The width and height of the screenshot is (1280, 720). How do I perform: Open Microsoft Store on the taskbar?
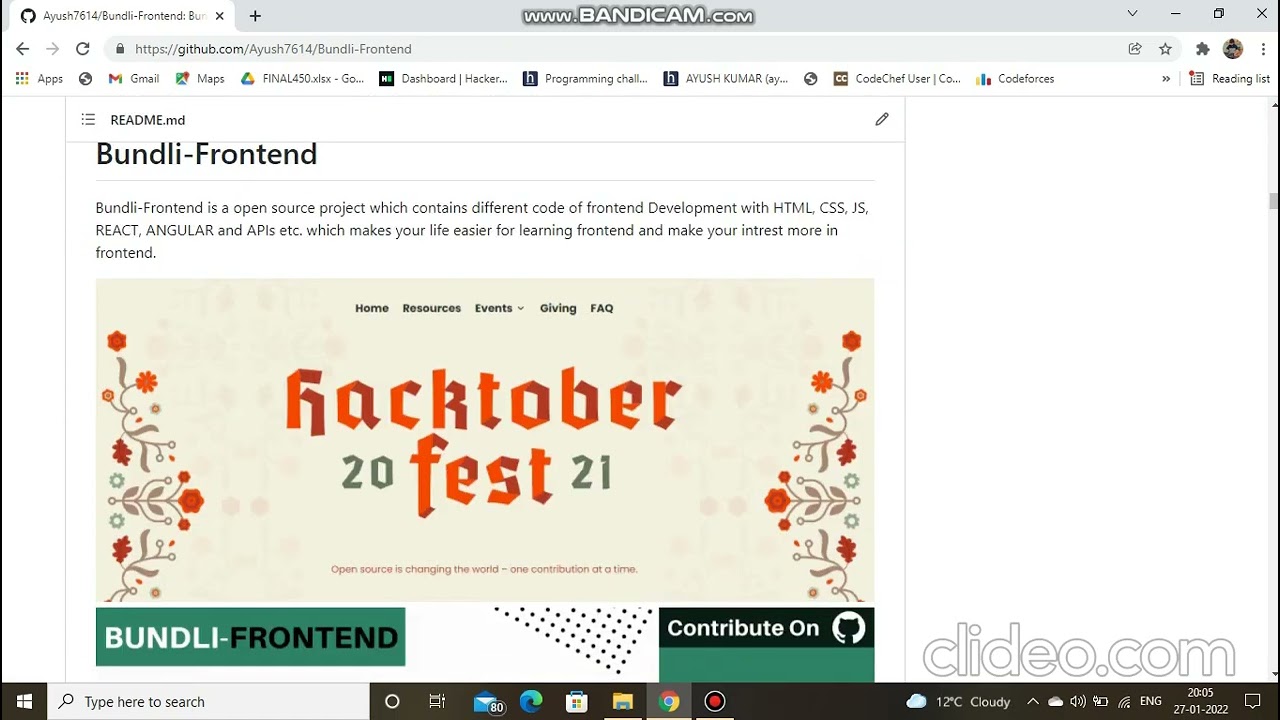coord(576,701)
